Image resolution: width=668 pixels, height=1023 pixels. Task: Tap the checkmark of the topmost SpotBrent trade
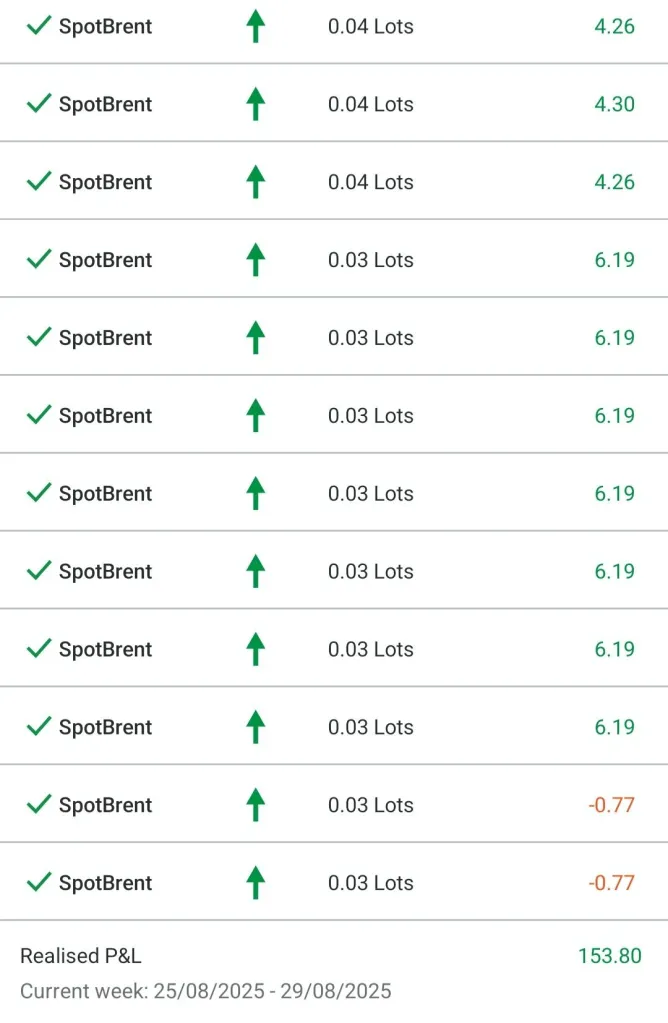coord(39,25)
